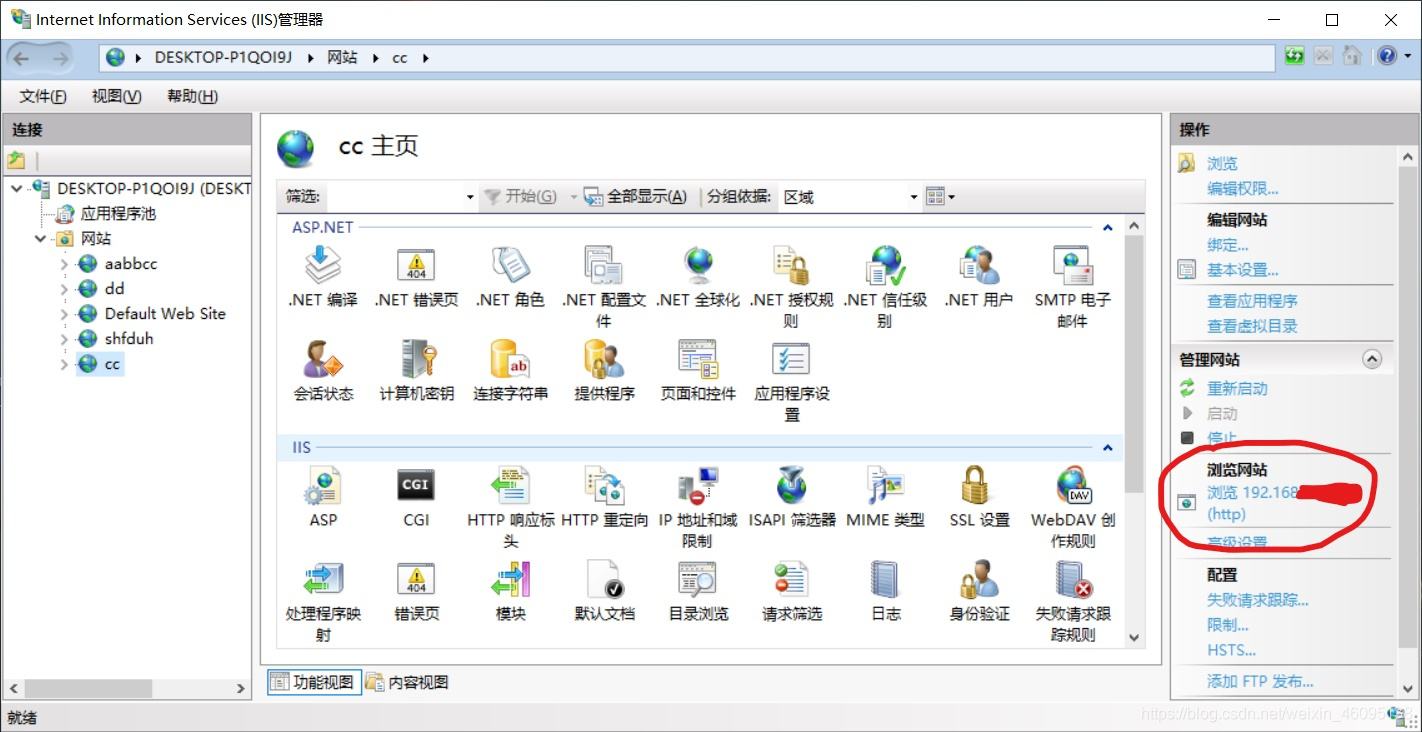Click the 绑定 link

[x=1228, y=245]
